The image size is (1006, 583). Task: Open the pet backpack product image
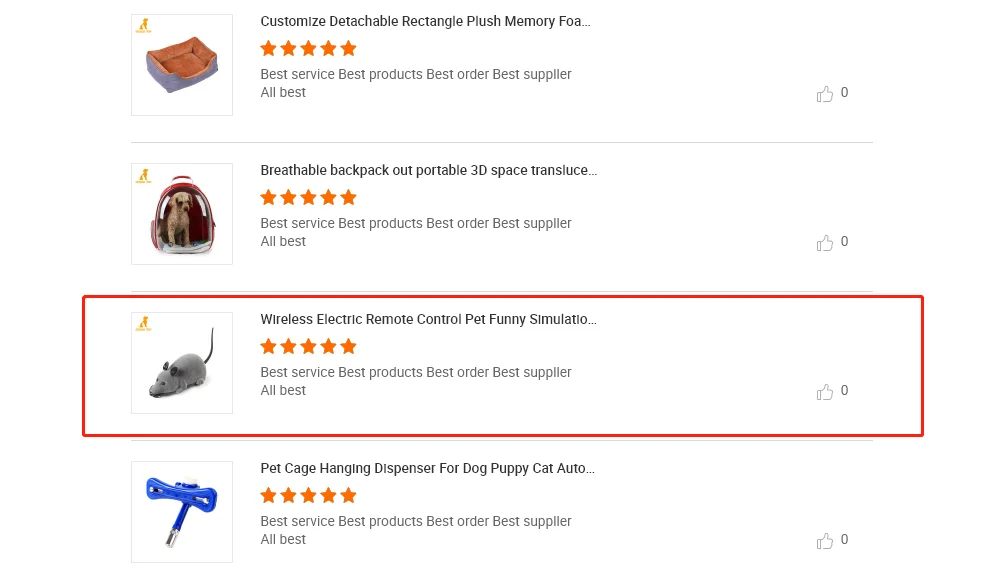click(x=182, y=214)
